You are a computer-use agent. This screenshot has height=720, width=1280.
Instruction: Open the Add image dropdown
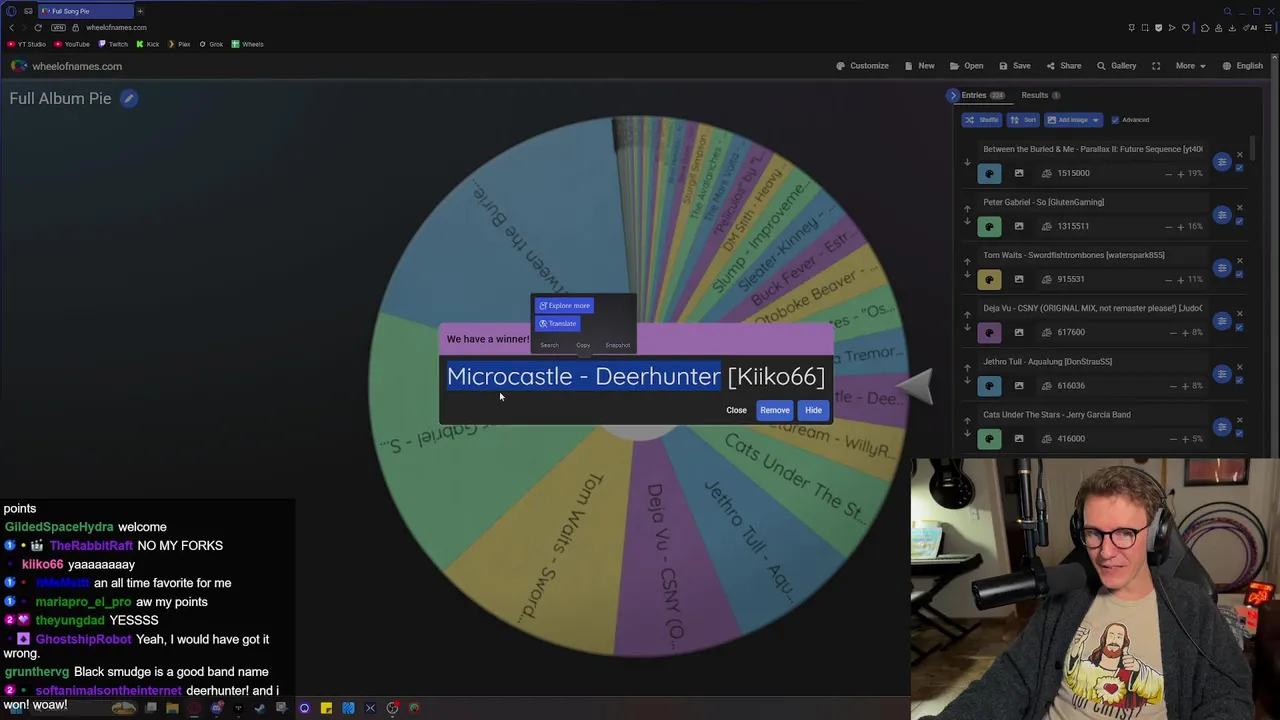(1072, 120)
